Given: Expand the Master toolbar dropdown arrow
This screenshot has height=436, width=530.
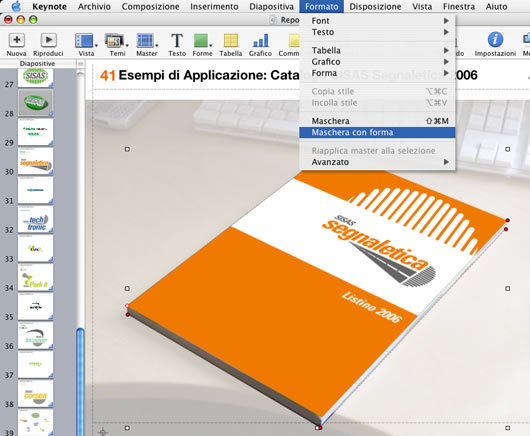Looking at the screenshot, I should pyautogui.click(x=157, y=45).
